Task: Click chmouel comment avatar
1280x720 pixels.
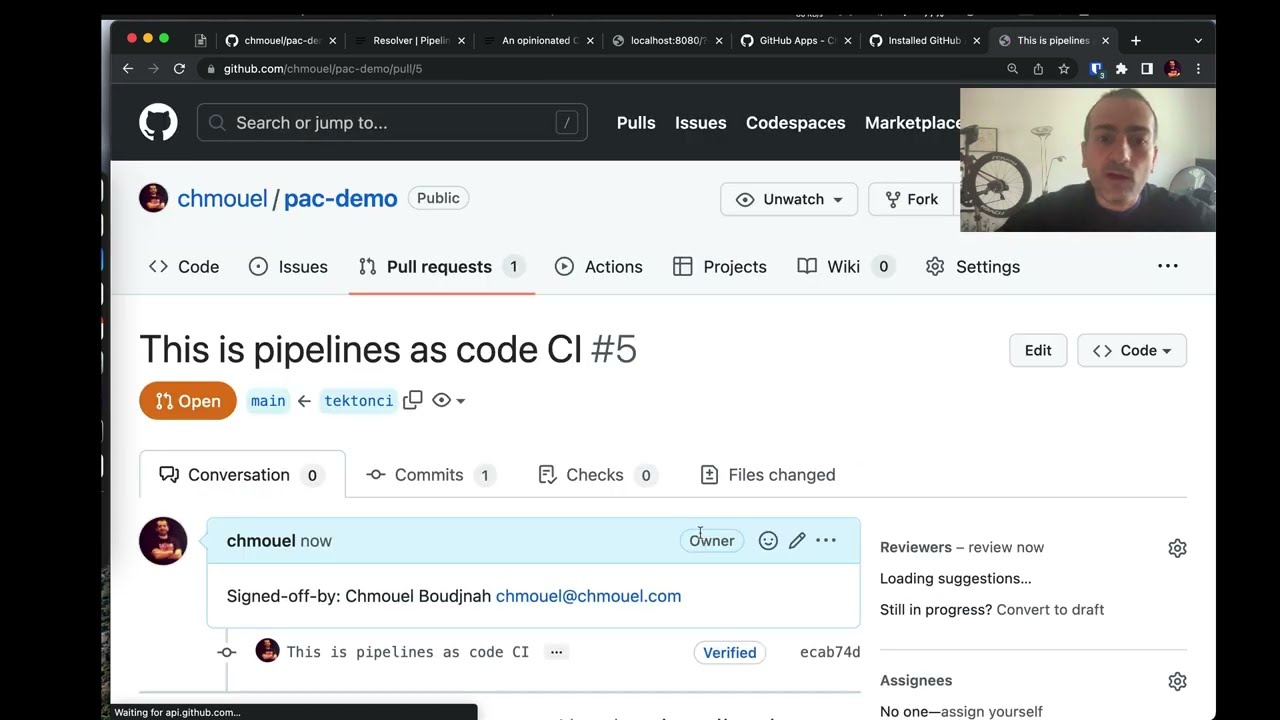Action: 163,541
